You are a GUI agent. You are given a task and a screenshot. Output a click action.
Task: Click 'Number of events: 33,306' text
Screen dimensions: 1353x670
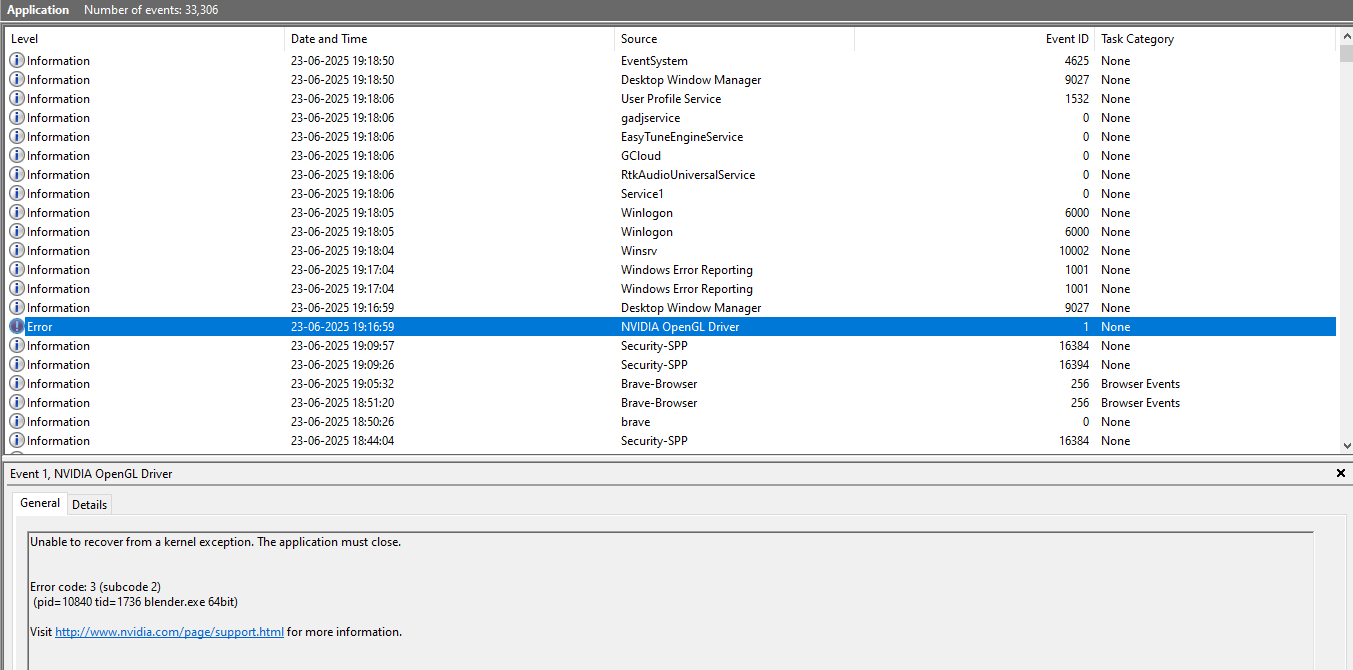[151, 10]
